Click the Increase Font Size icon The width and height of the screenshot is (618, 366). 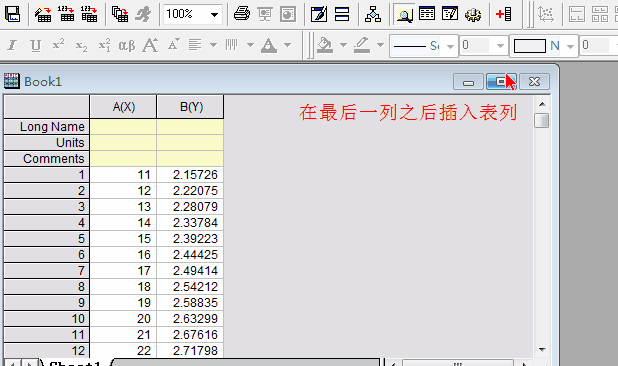[x=150, y=45]
